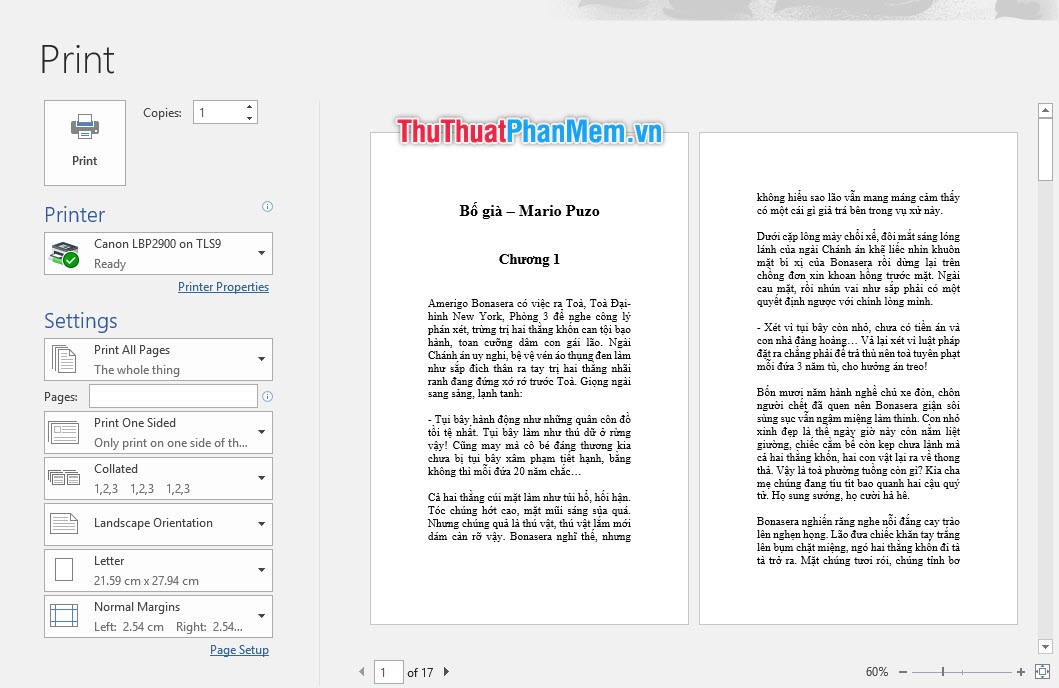Click the 'Chương 1' heading in the preview
Screen dimensions: 1059x688
click(x=529, y=259)
